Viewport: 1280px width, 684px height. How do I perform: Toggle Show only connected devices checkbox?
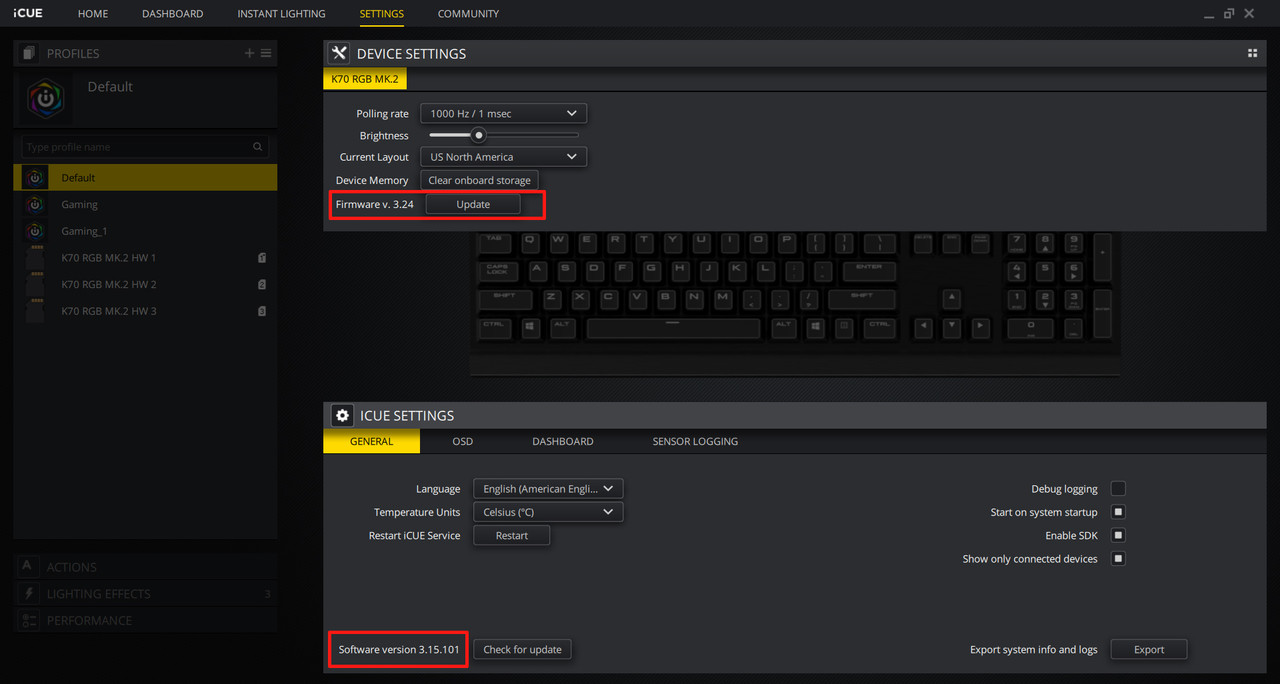point(1118,559)
